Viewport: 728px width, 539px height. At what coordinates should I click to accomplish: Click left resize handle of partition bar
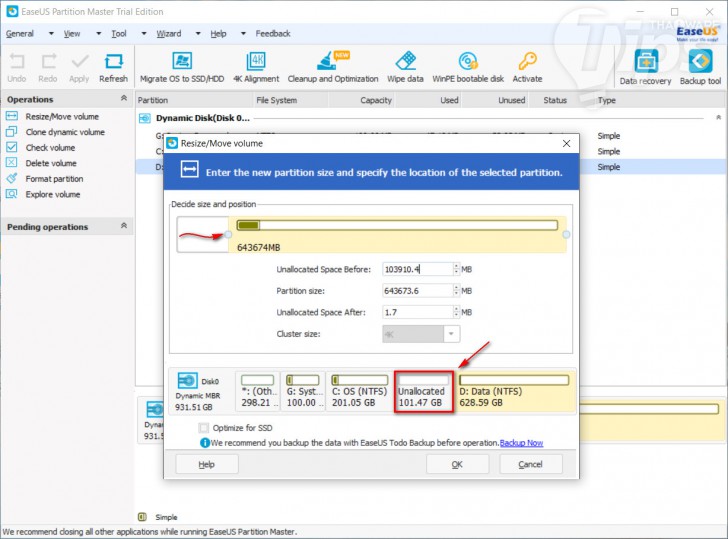pos(228,234)
